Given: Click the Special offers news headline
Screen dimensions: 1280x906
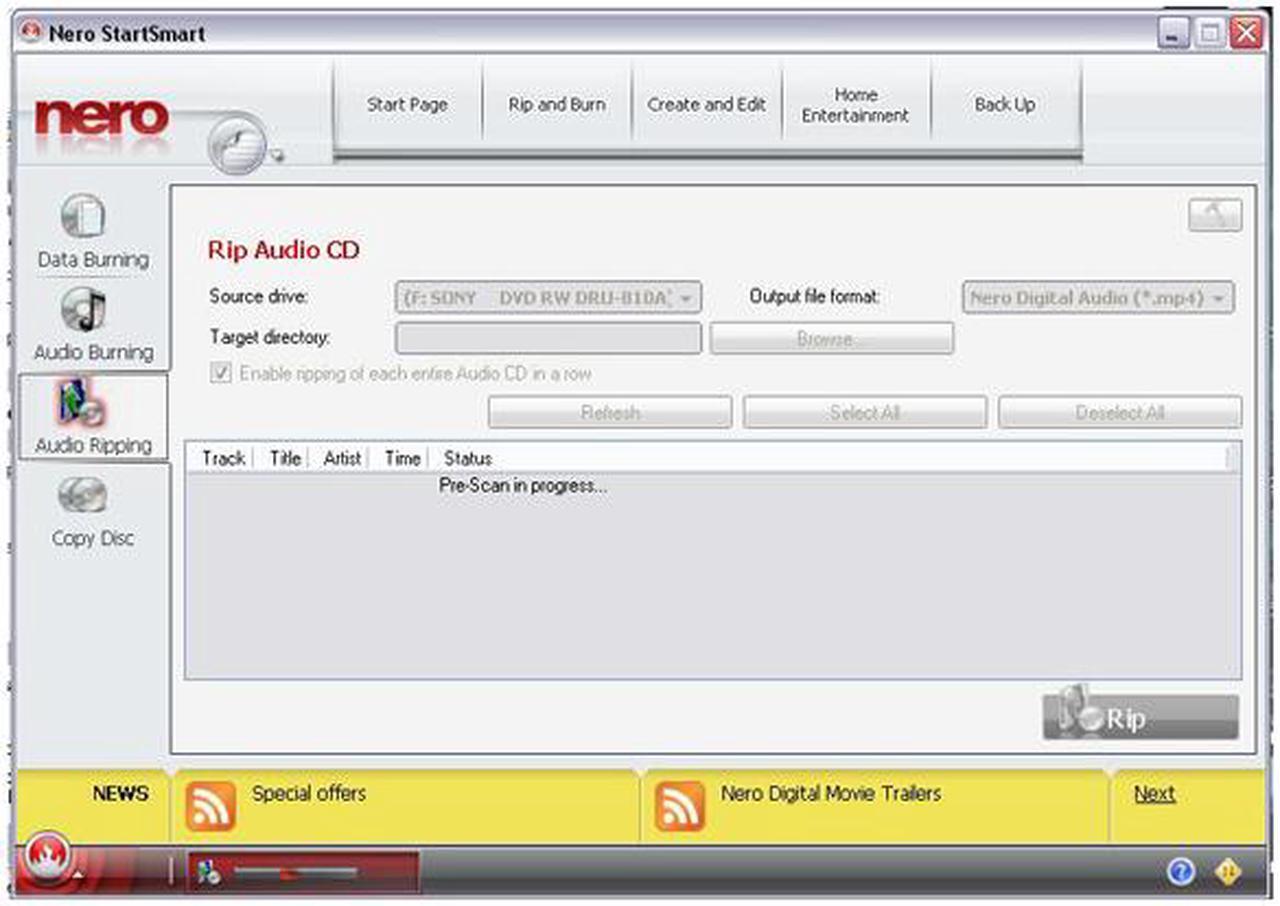Looking at the screenshot, I should (x=309, y=793).
